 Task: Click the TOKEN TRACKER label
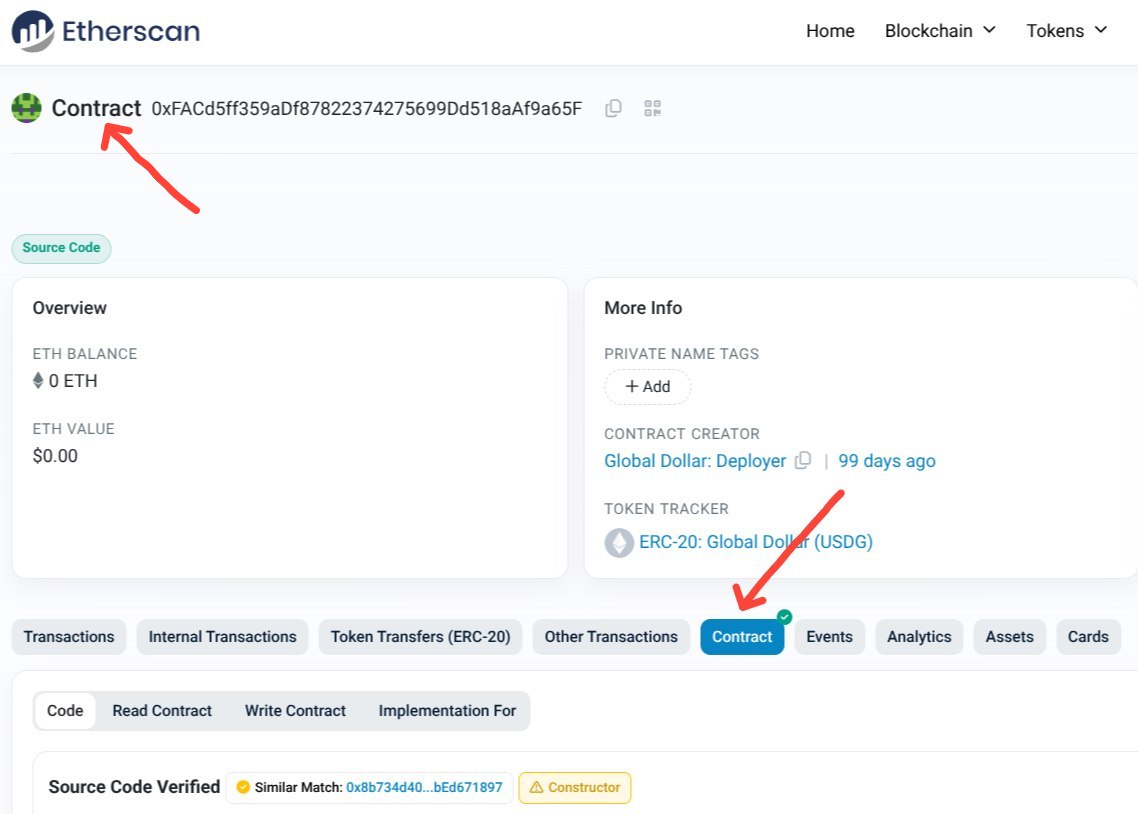coord(666,509)
